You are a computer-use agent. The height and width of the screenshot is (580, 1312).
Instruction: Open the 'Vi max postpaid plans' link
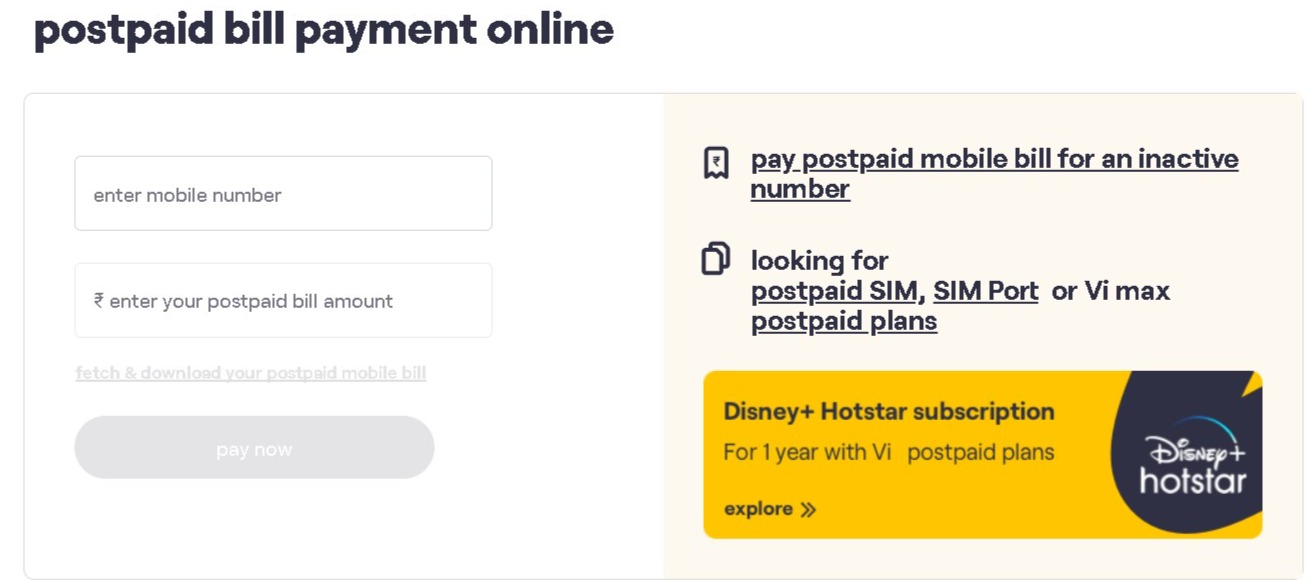pyautogui.click(x=843, y=321)
